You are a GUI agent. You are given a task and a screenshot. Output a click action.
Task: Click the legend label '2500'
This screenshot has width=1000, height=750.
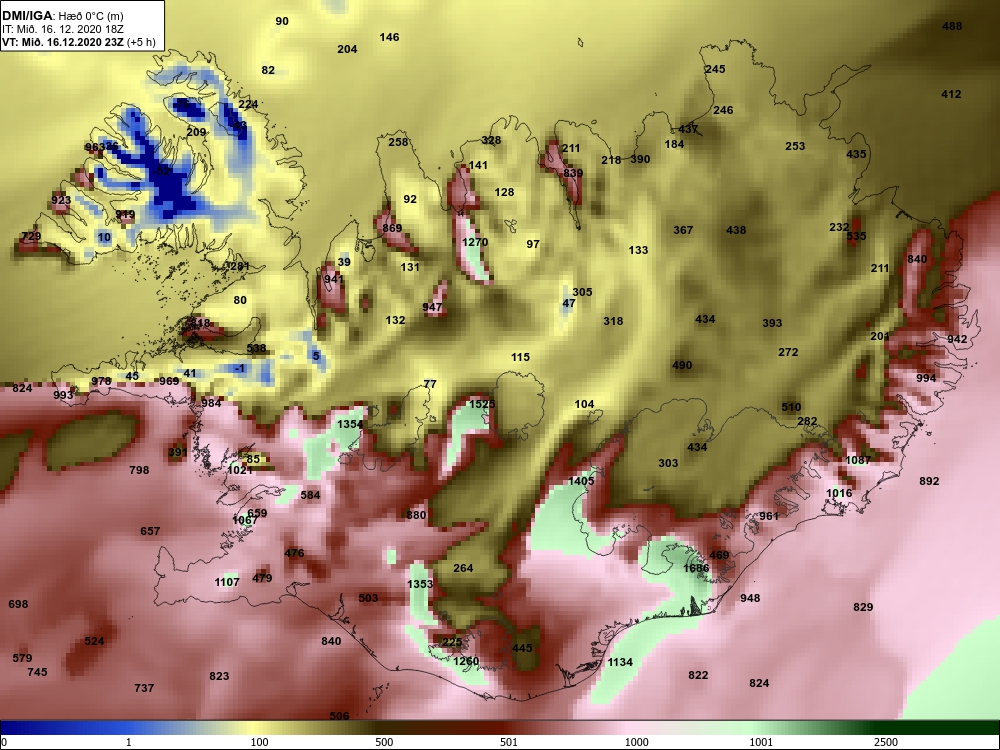886,742
